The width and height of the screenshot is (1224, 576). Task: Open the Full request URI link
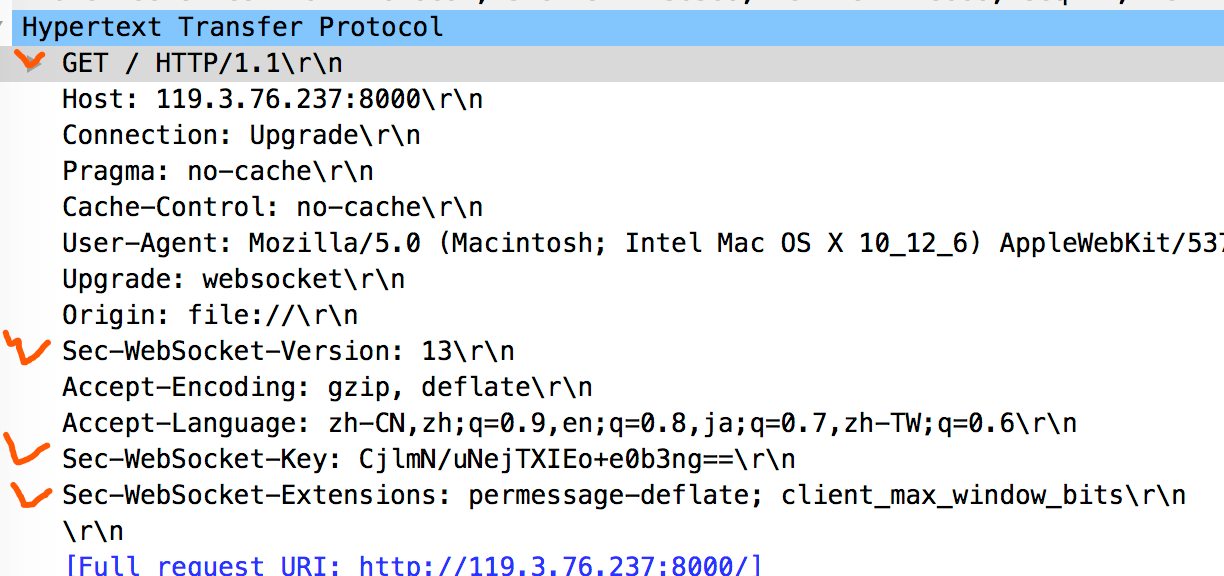pyautogui.click(x=413, y=566)
